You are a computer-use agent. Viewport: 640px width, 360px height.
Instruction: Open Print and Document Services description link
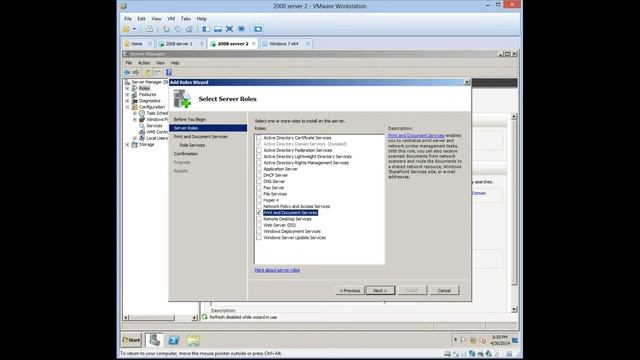click(x=416, y=136)
